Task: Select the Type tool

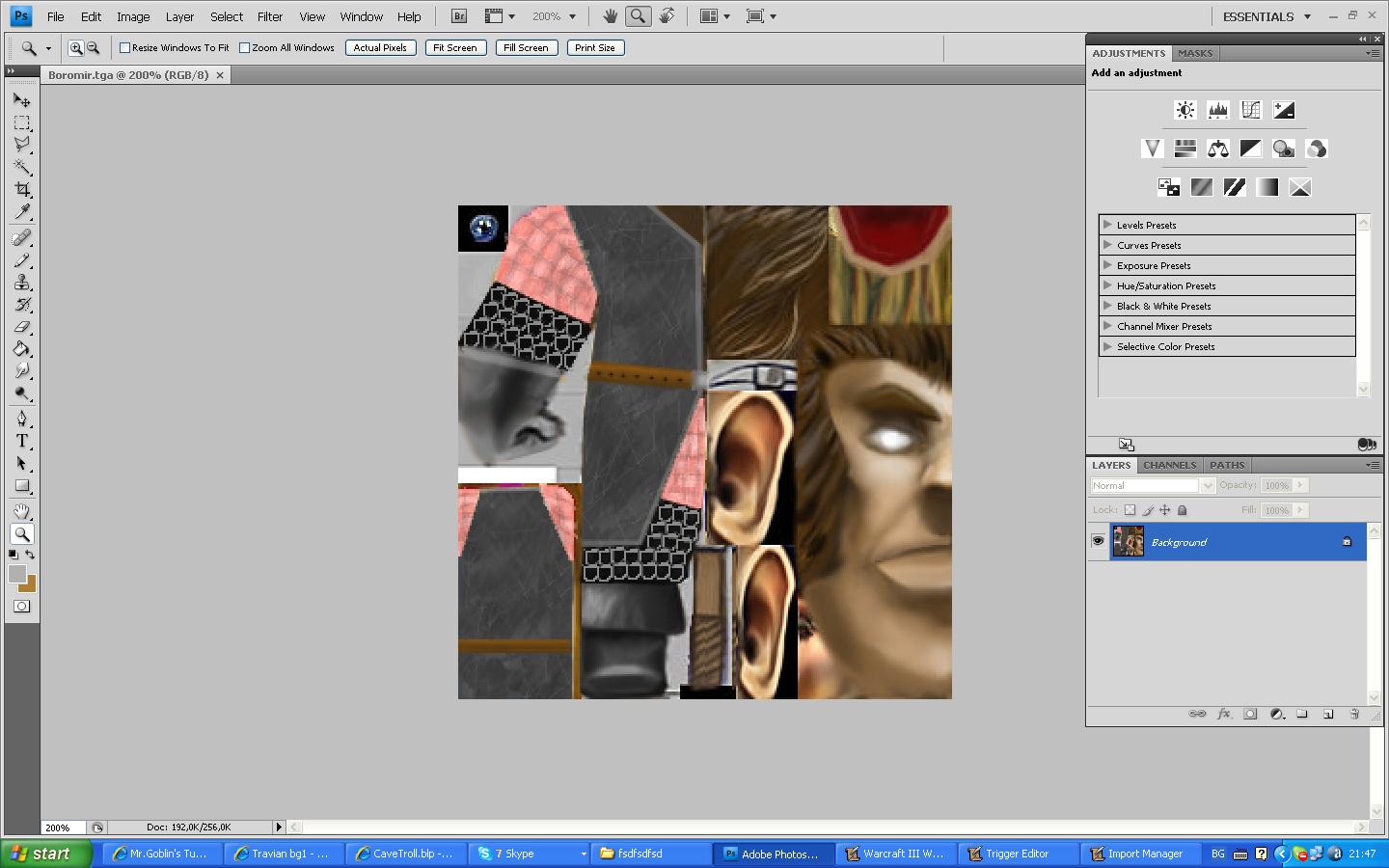Action: tap(22, 441)
